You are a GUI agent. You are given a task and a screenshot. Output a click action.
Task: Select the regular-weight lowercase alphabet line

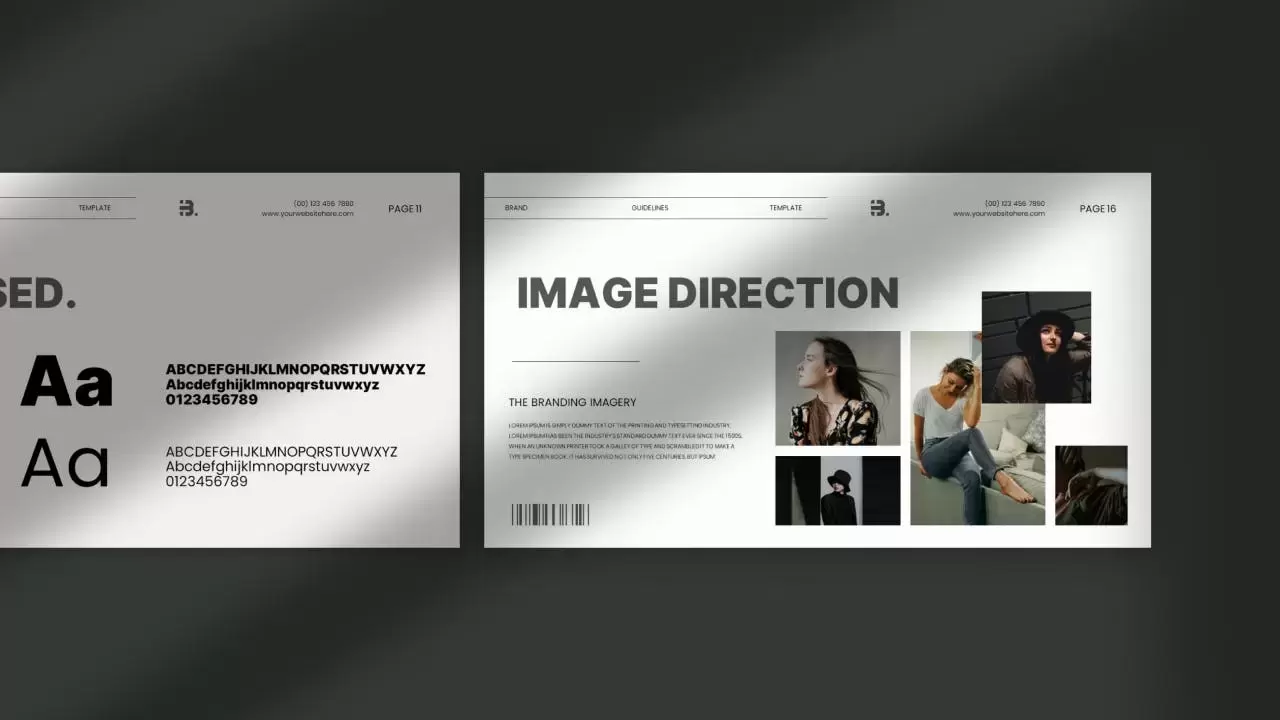pyautogui.click(x=267, y=467)
